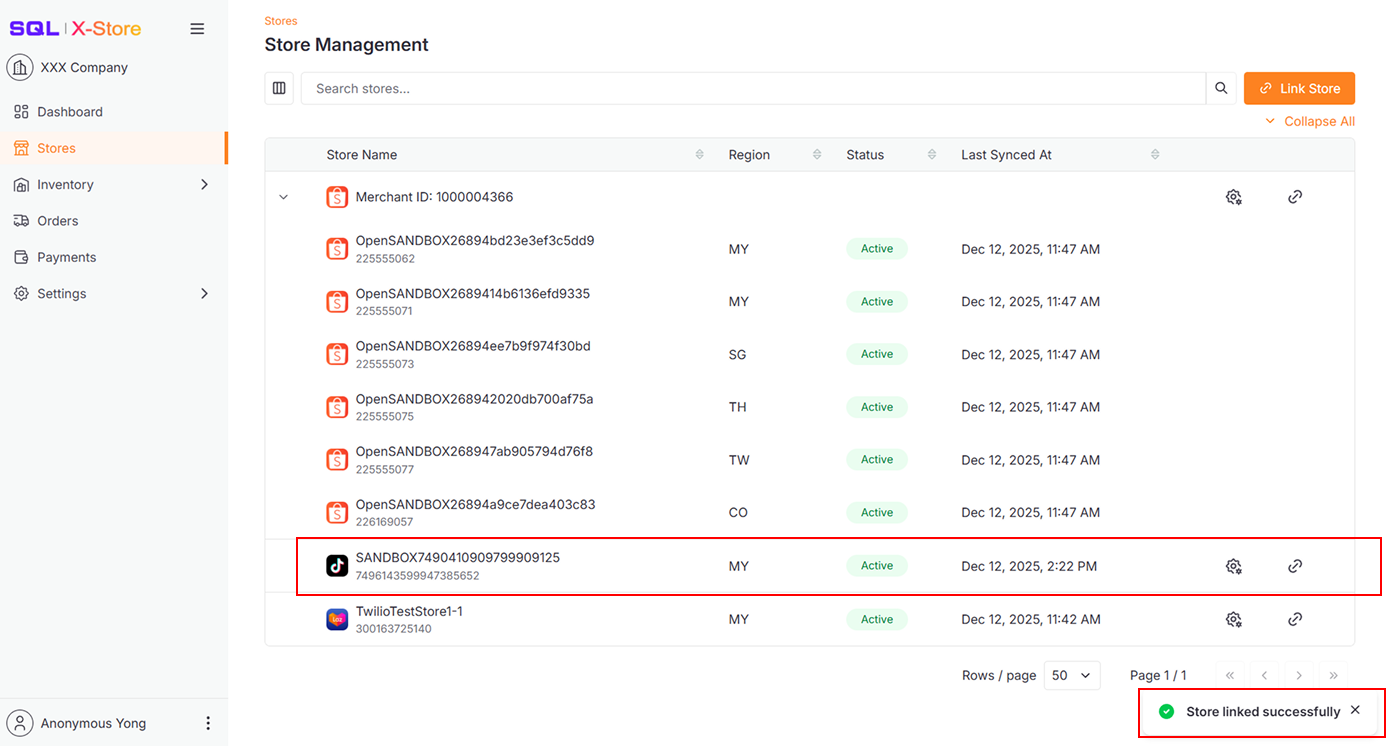Viewport: 1390px width, 746px height.
Task: Click link icon for Merchant ID 1000004366
Action: point(1295,197)
